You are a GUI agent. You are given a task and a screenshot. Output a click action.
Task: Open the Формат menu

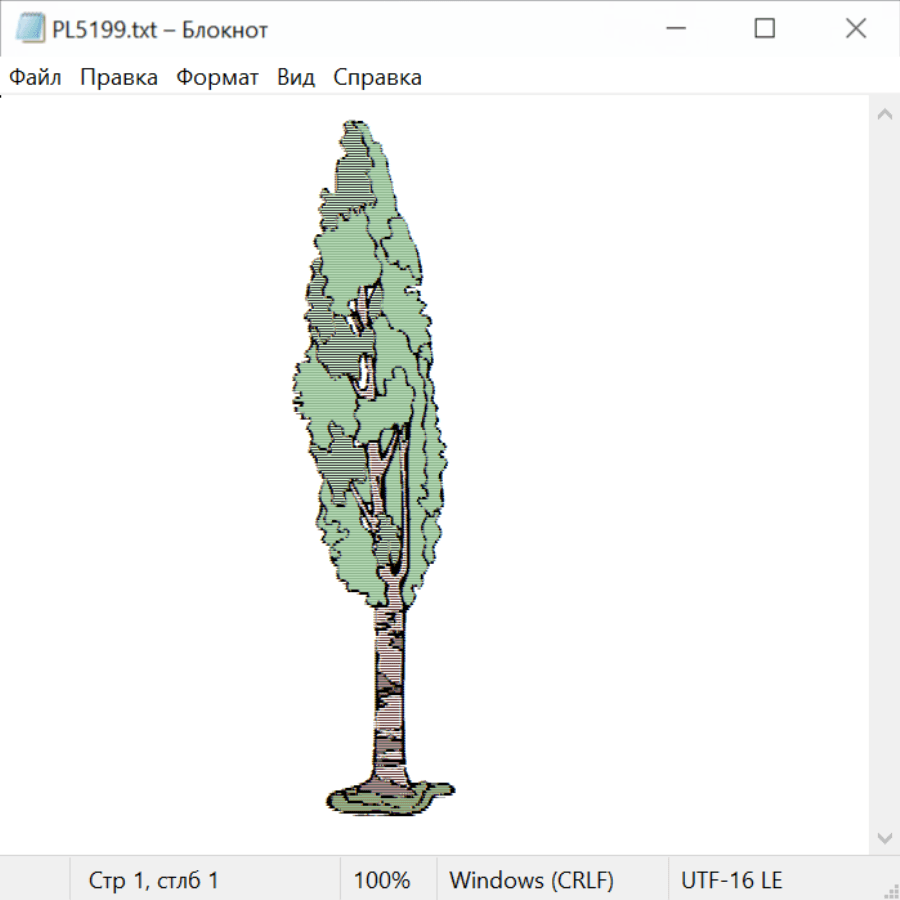(x=217, y=78)
